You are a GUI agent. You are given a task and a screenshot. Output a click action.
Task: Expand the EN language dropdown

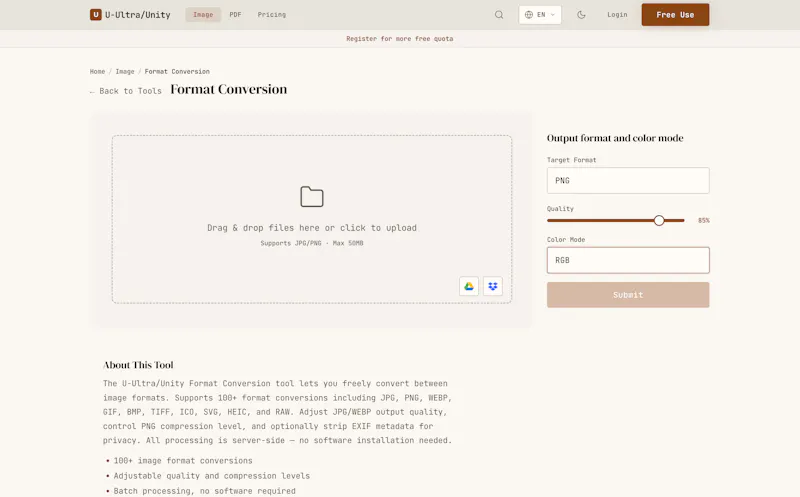pos(540,15)
